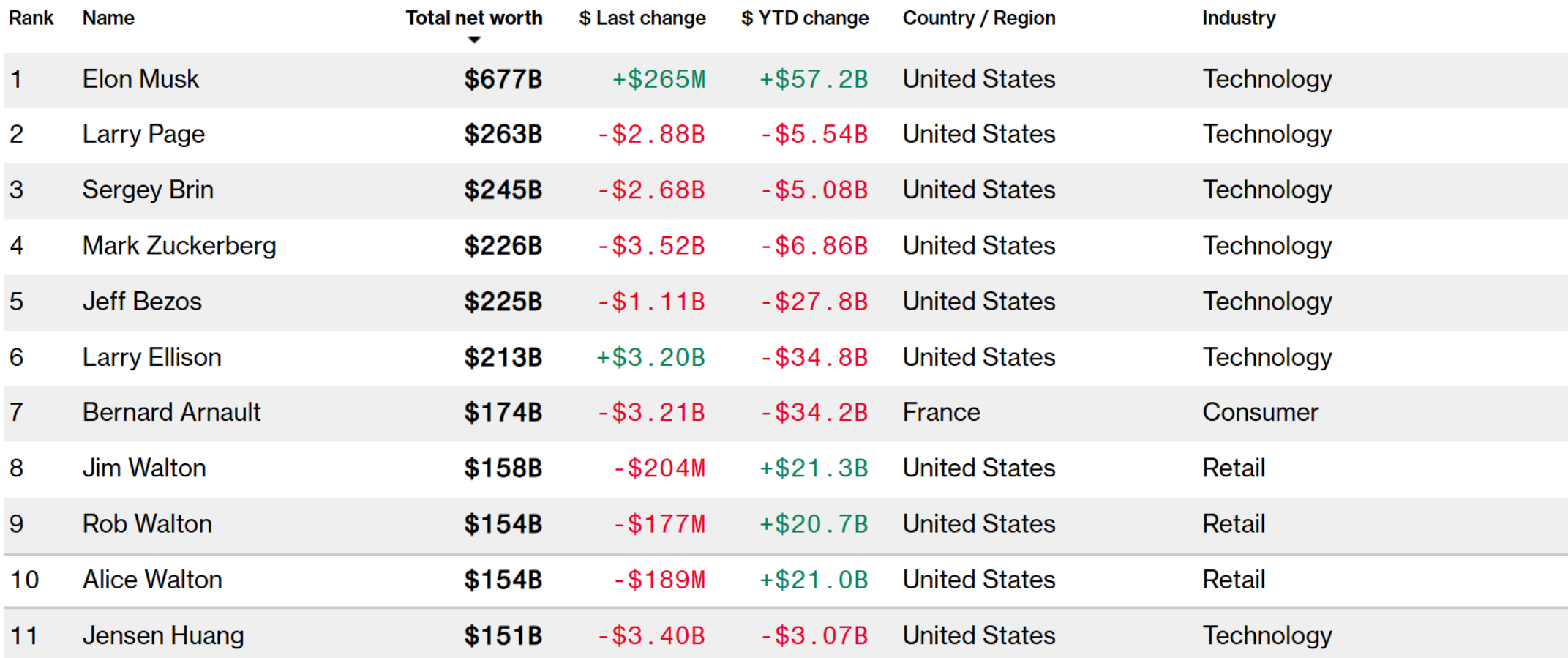The image size is (1568, 658).
Task: Select the Sergey Brin row name
Action: [148, 190]
